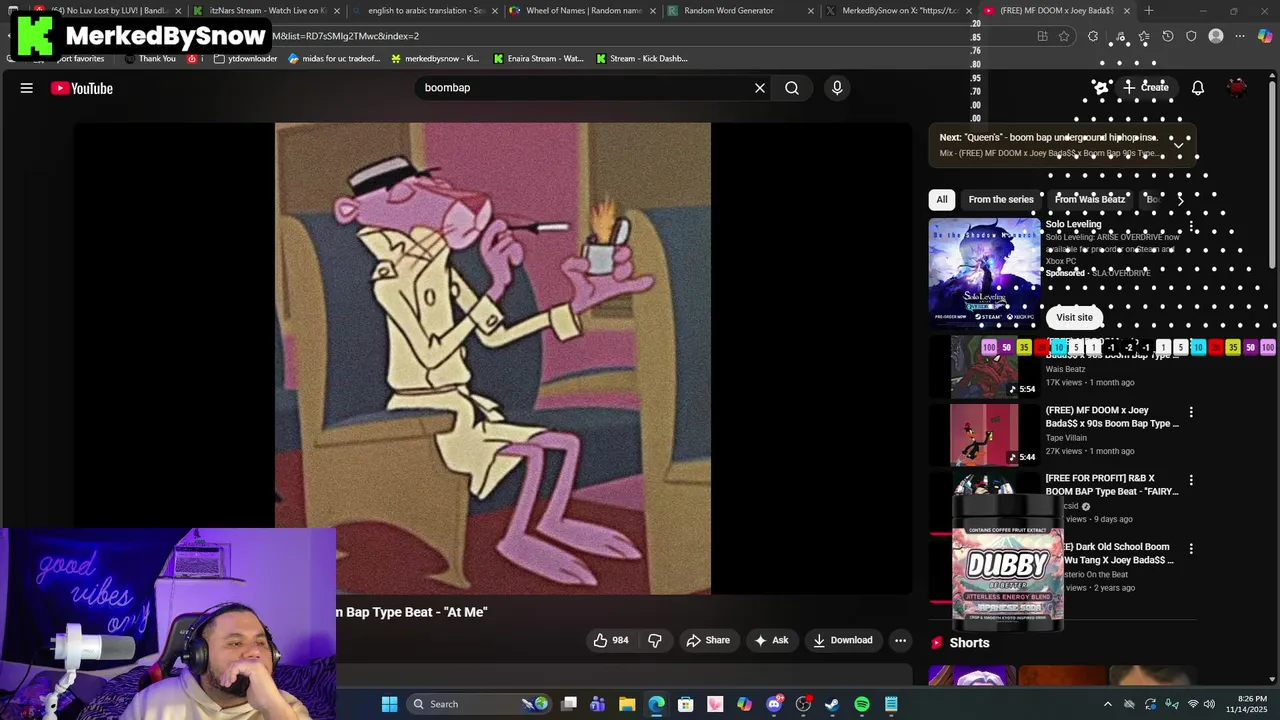Image resolution: width=1280 pixels, height=720 pixels.
Task: Select From Wais Beatz chip
Action: [1090, 199]
